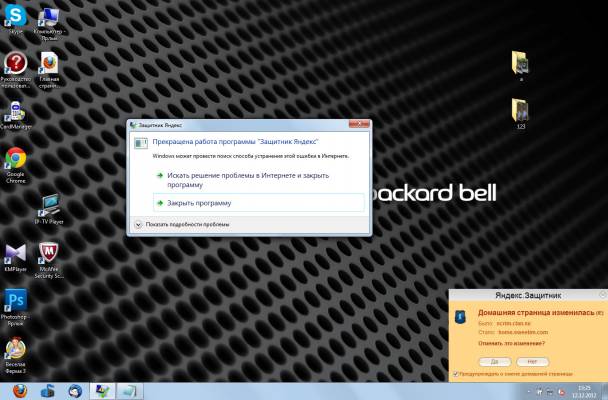
Task: Open the Skype desktop shortcut
Action: [16, 18]
